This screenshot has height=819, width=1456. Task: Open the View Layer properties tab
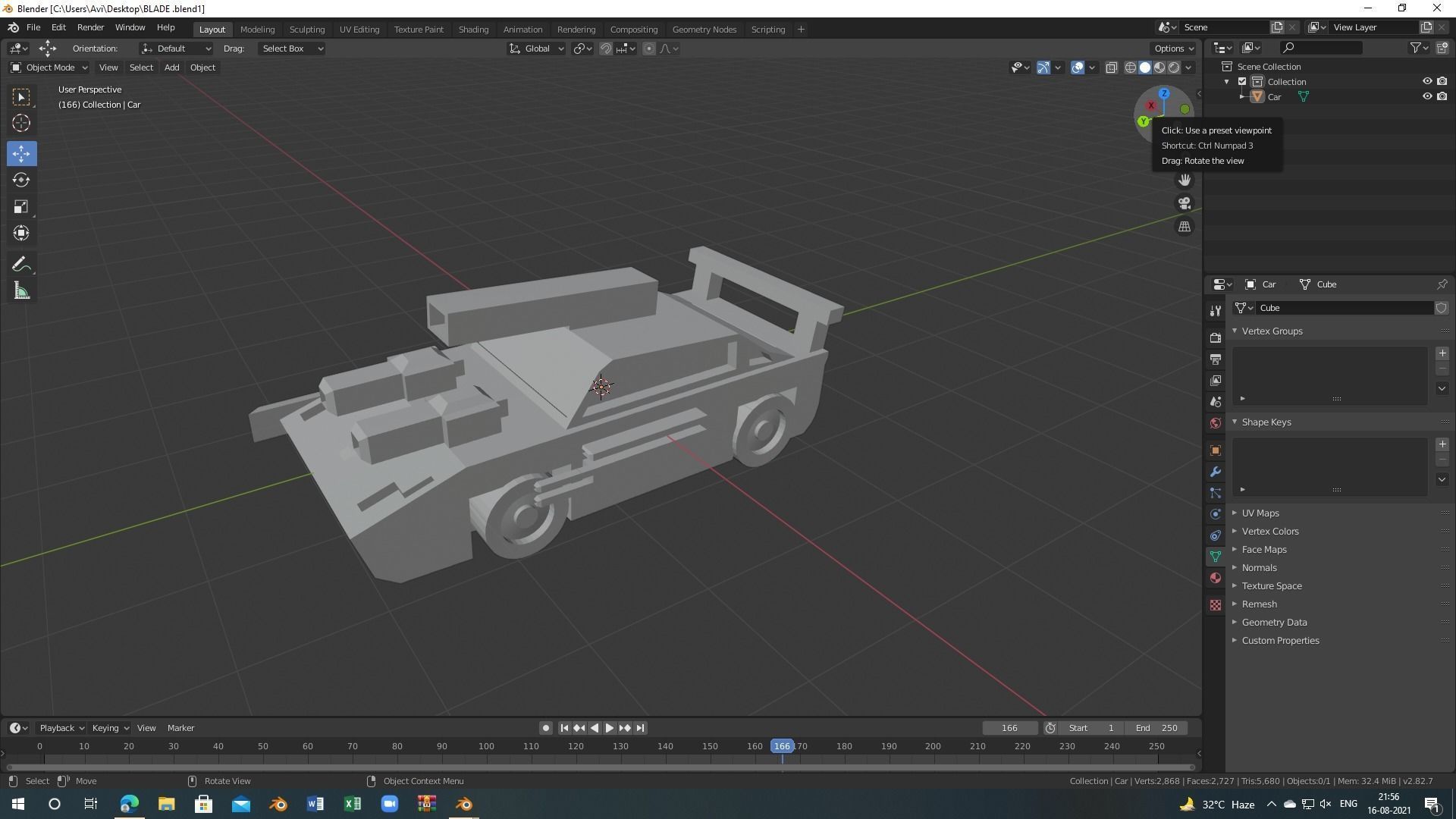tap(1216, 380)
